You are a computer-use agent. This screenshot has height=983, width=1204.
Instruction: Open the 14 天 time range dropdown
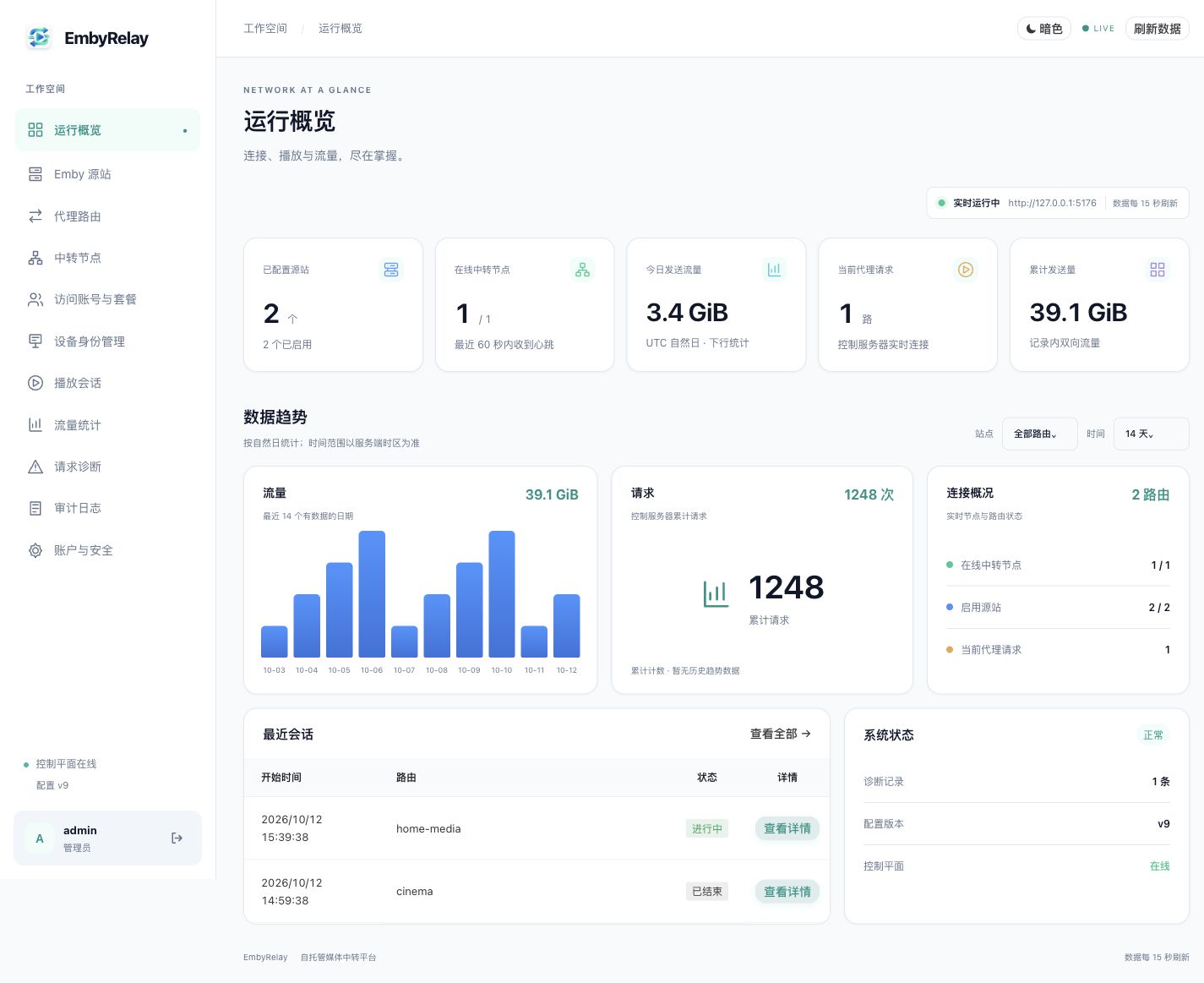[1151, 434]
